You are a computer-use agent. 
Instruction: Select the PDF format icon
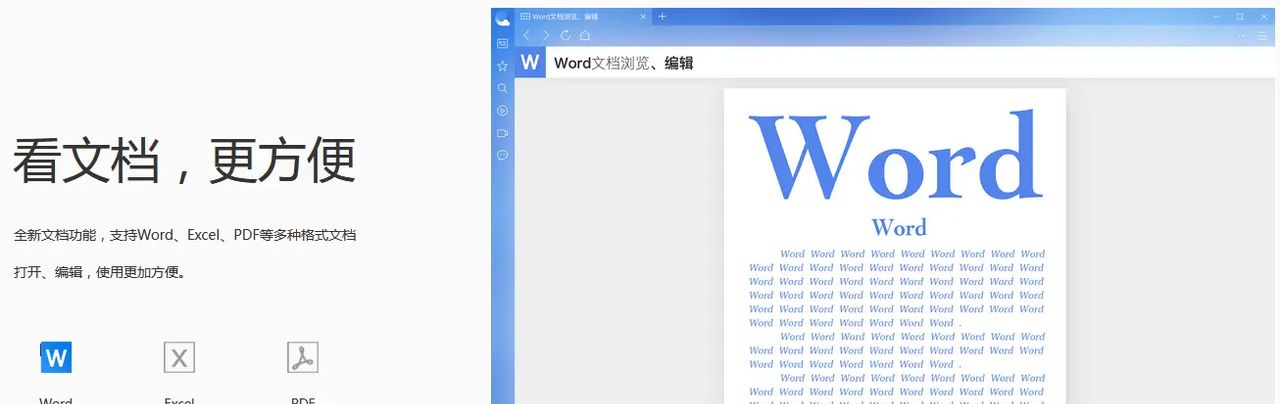click(303, 357)
